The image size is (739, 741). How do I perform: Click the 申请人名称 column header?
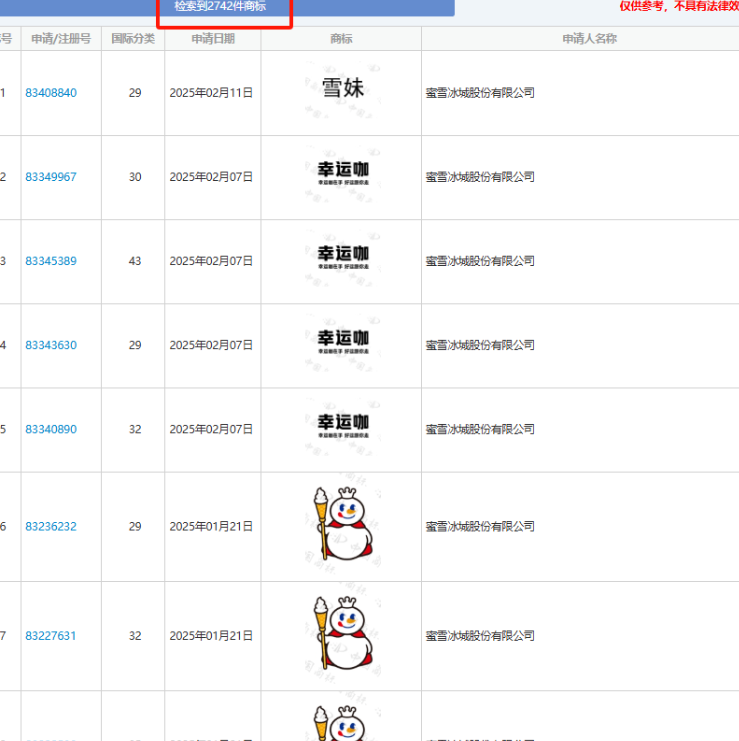coord(590,39)
